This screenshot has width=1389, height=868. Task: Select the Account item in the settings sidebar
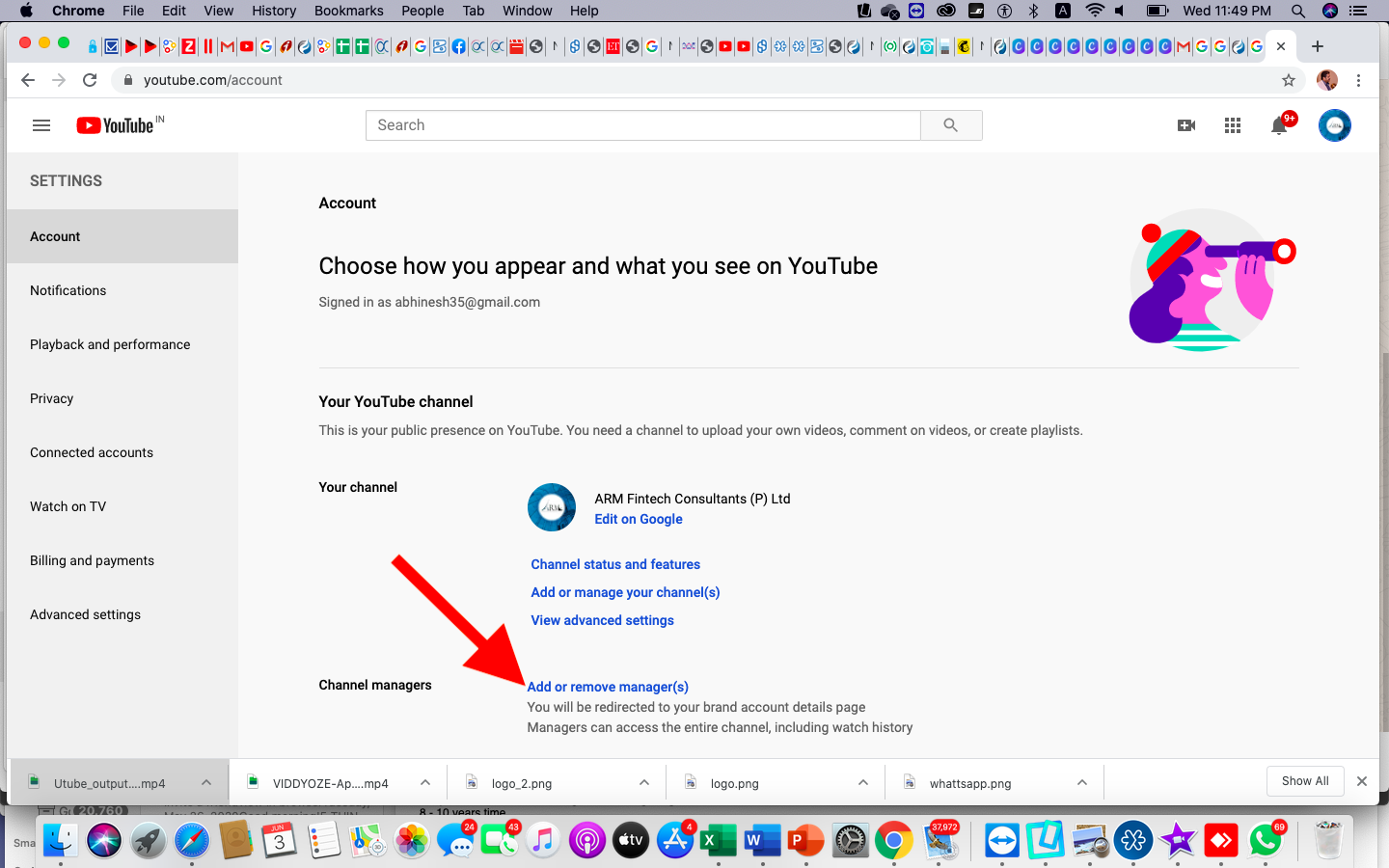pyautogui.click(x=123, y=236)
